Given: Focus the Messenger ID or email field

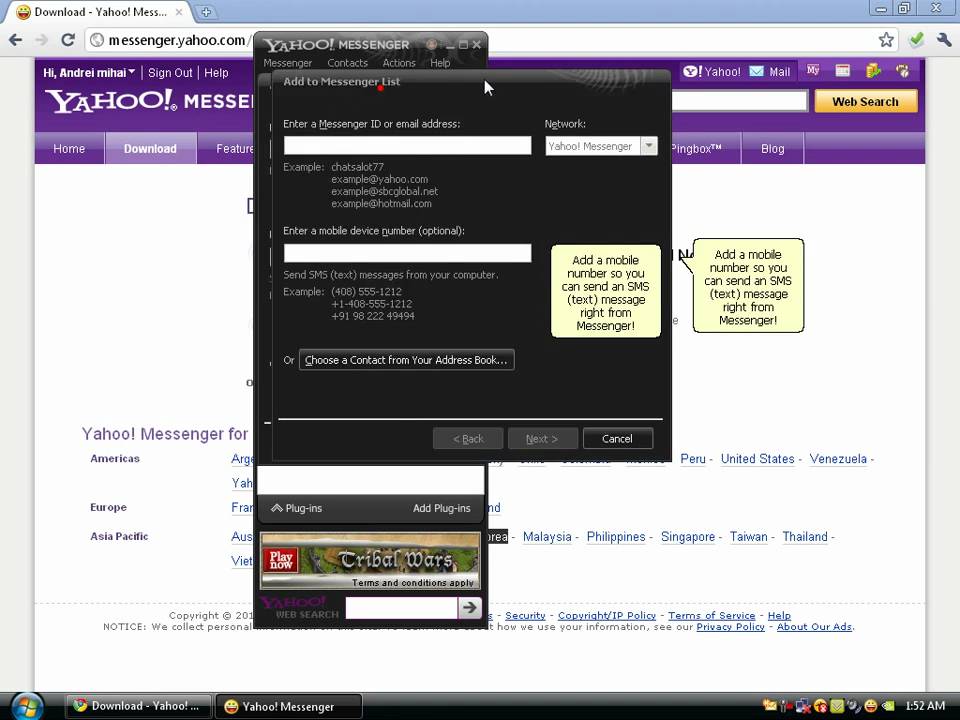Looking at the screenshot, I should point(407,146).
